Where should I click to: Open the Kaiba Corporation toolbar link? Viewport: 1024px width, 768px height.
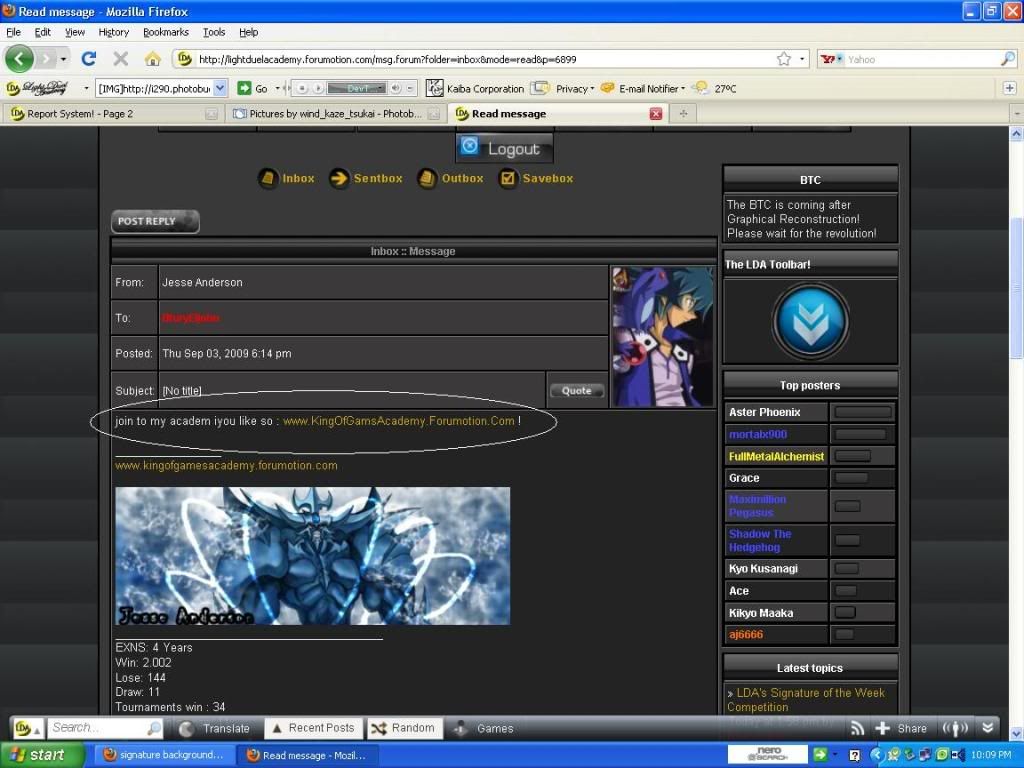click(475, 88)
